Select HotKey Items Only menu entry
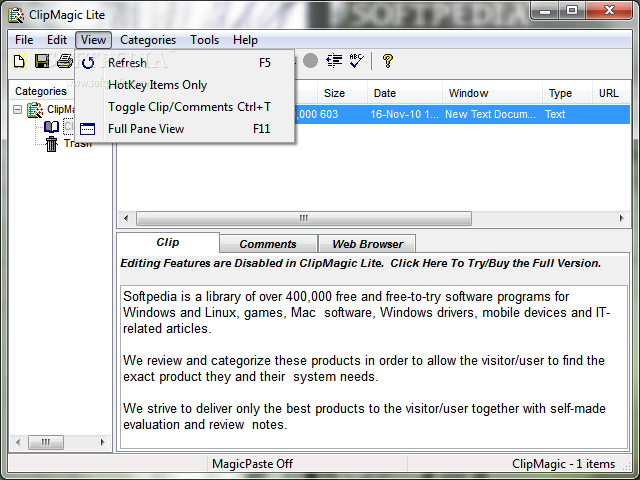This screenshot has width=640, height=480. point(184,85)
